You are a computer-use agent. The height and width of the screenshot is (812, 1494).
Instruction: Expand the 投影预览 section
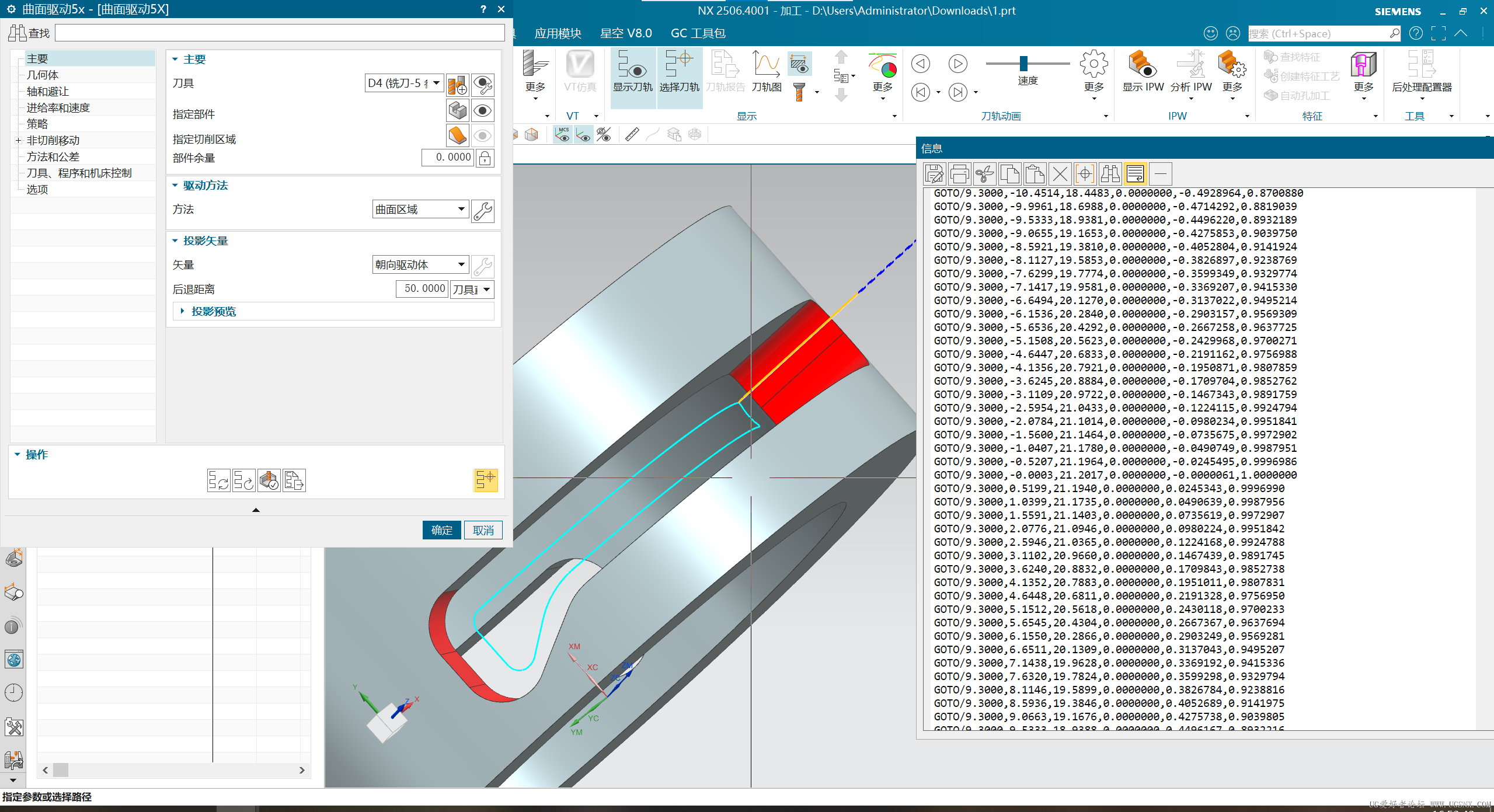point(213,312)
